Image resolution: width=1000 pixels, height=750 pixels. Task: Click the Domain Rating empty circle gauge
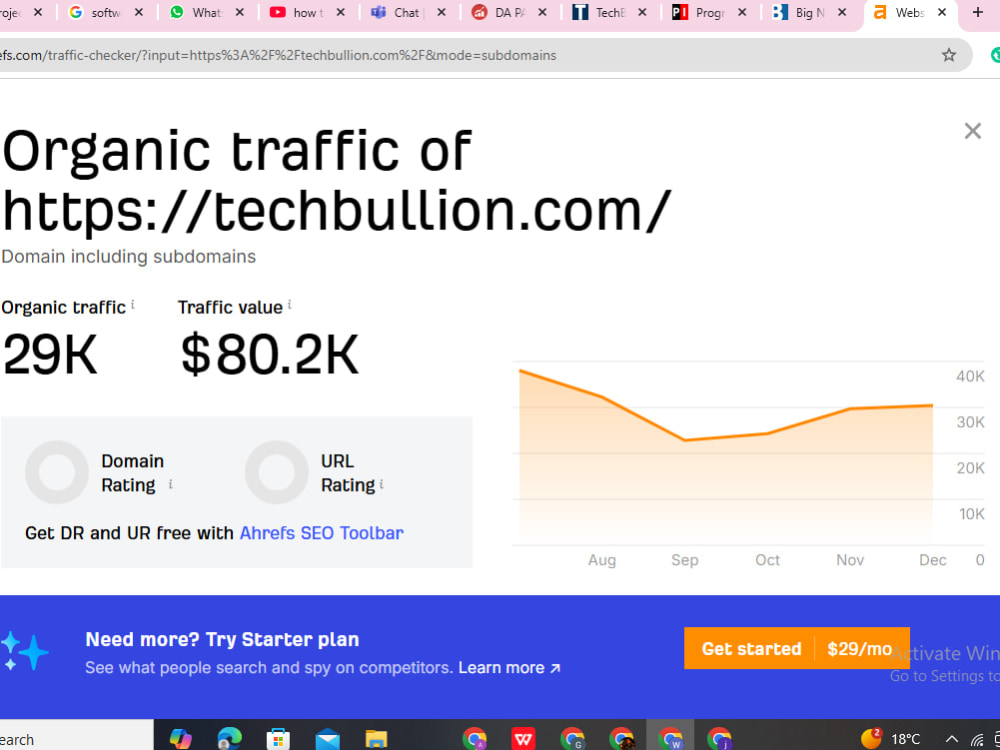coord(57,472)
